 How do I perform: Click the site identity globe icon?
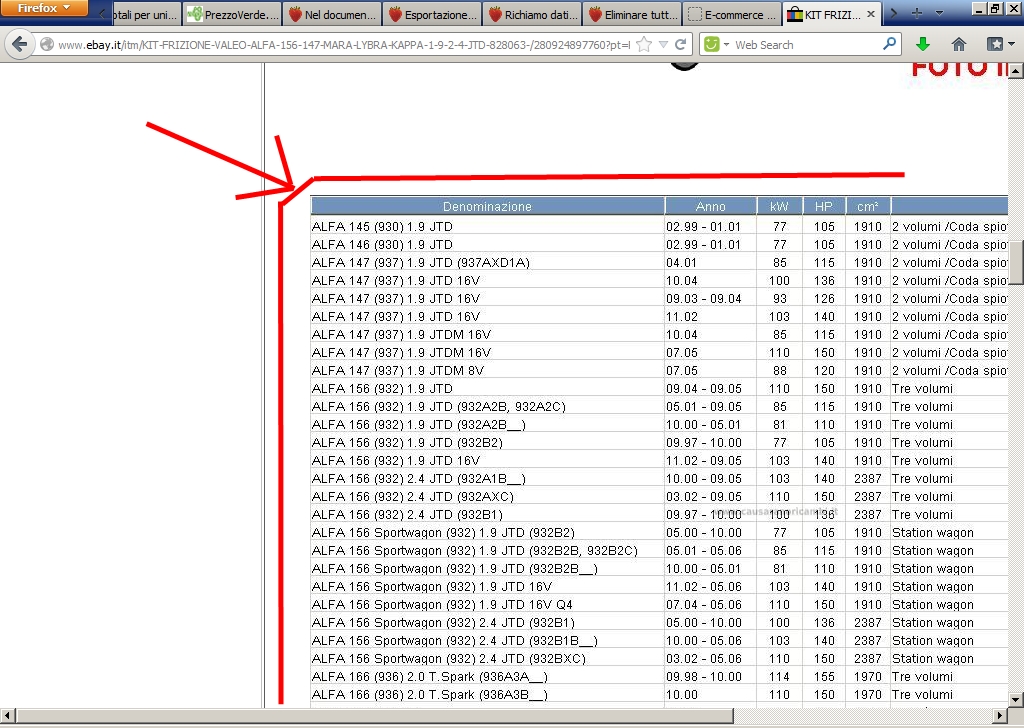point(46,44)
